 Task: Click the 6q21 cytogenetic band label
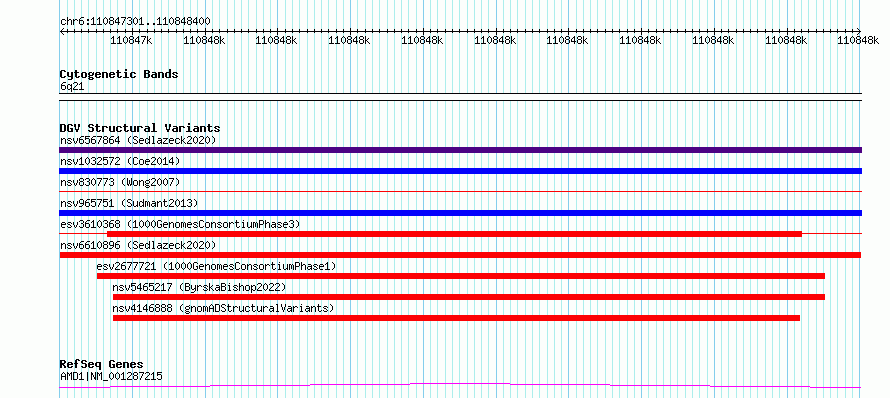click(72, 86)
